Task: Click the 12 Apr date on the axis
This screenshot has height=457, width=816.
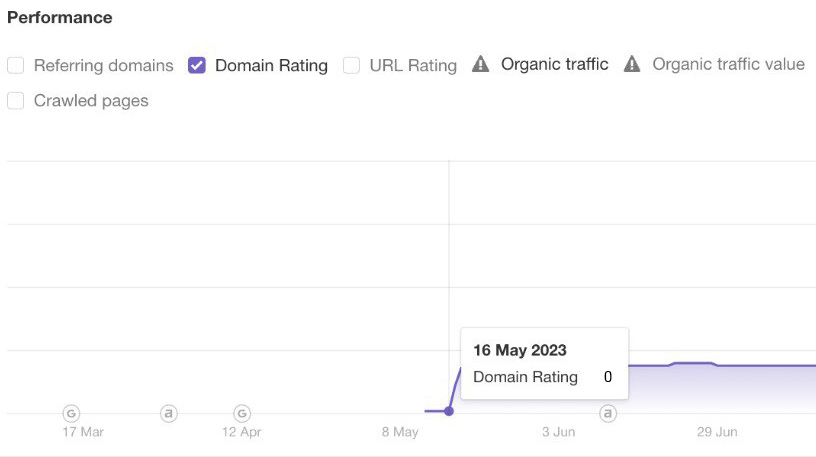Action: pyautogui.click(x=241, y=432)
